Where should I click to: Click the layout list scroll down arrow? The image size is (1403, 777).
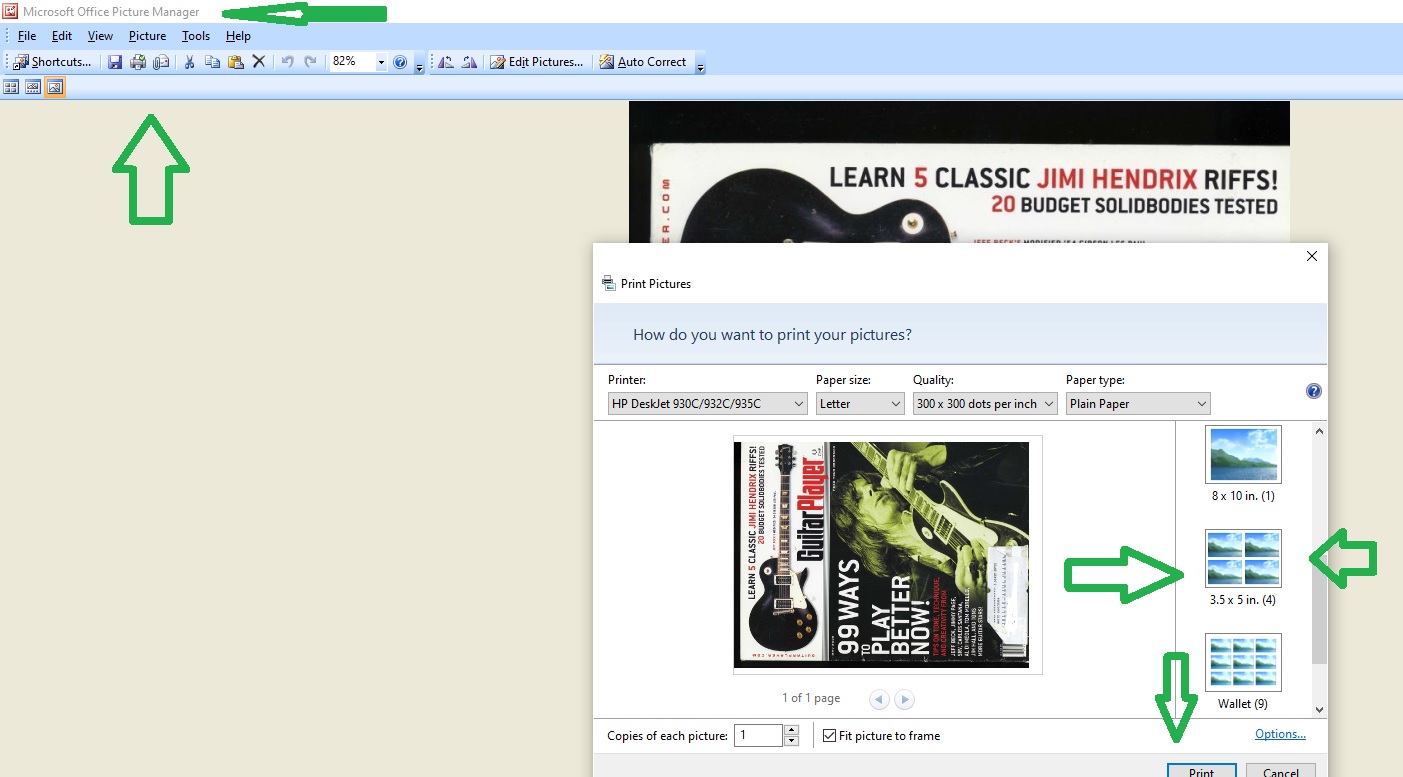(1319, 709)
